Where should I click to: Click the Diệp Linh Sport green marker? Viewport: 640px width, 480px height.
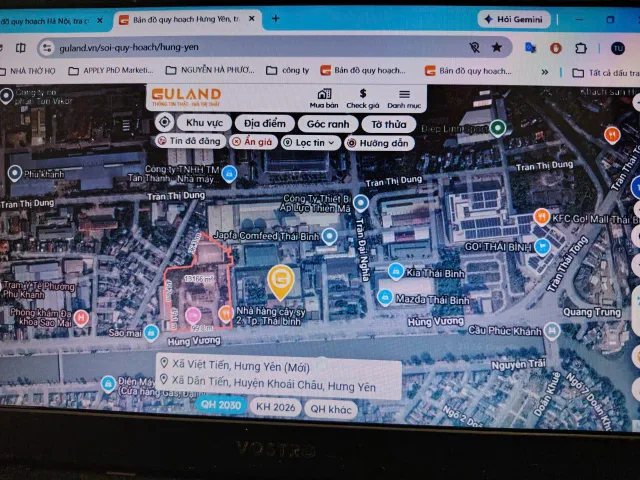pyautogui.click(x=498, y=128)
